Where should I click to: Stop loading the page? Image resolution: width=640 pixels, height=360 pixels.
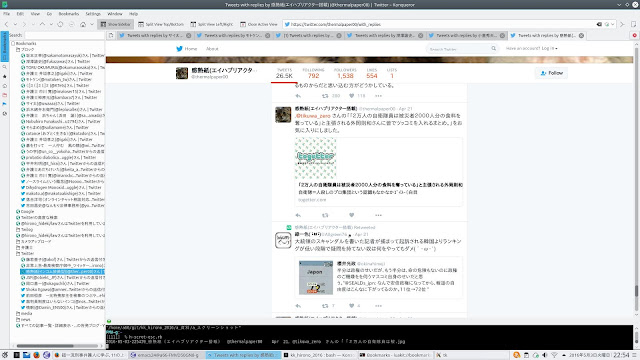click(71, 24)
